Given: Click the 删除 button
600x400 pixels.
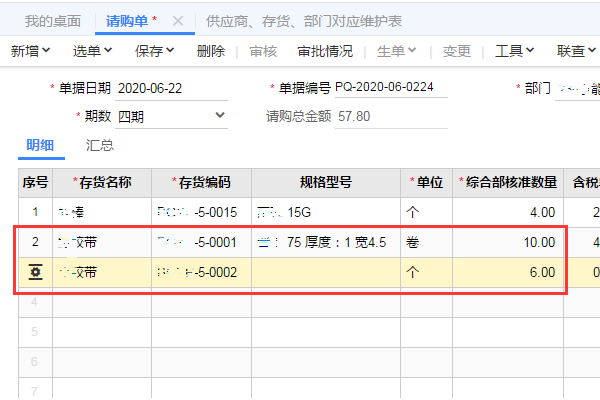Looking at the screenshot, I should (211, 51).
